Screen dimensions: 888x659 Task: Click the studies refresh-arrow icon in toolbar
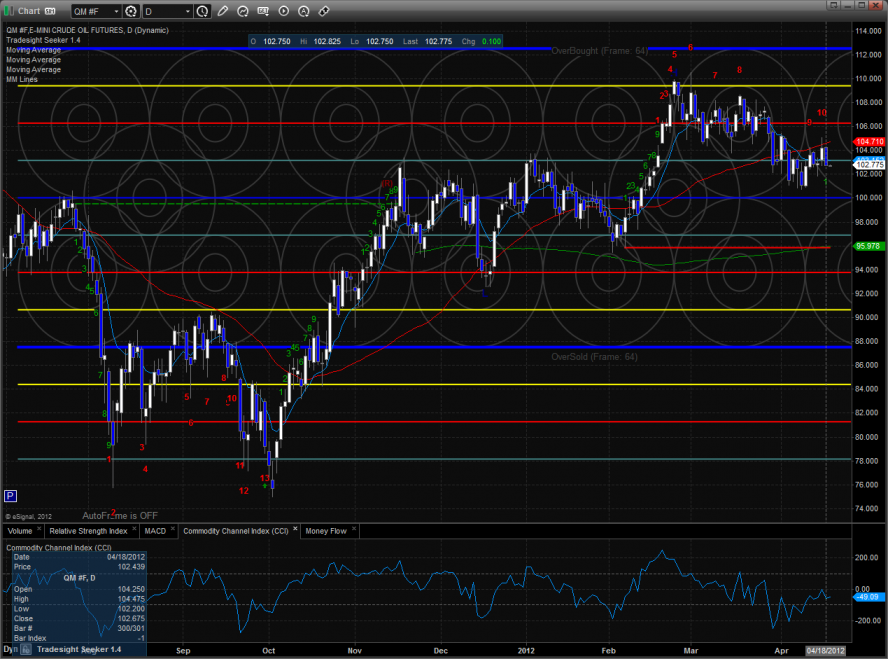243,12
